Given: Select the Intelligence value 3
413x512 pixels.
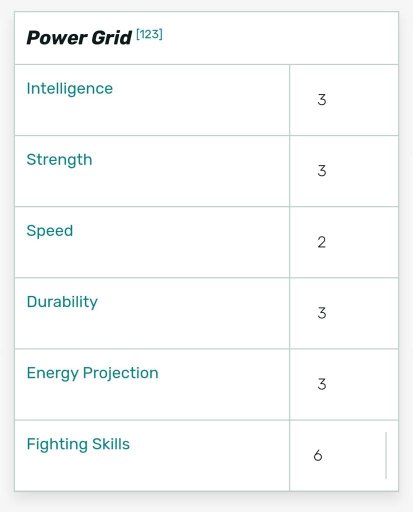Looking at the screenshot, I should click(322, 100).
